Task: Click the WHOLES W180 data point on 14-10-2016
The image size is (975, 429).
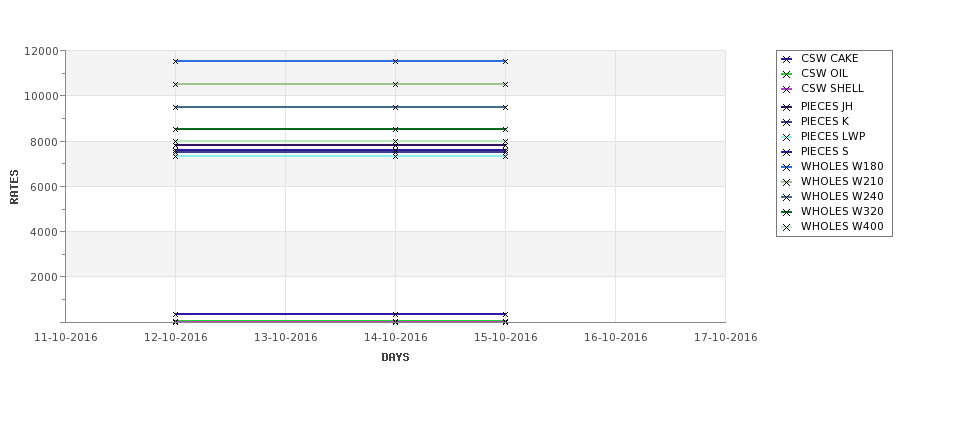Action: point(395,61)
